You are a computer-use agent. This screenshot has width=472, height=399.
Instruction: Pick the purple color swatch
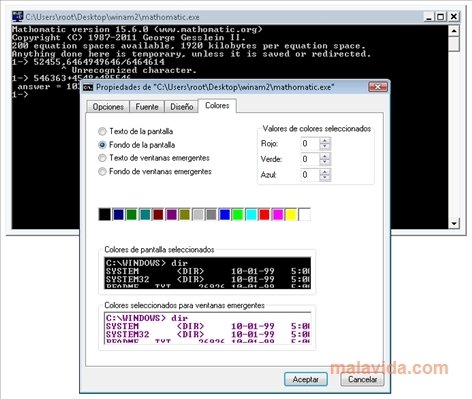pyautogui.click(x=171, y=214)
